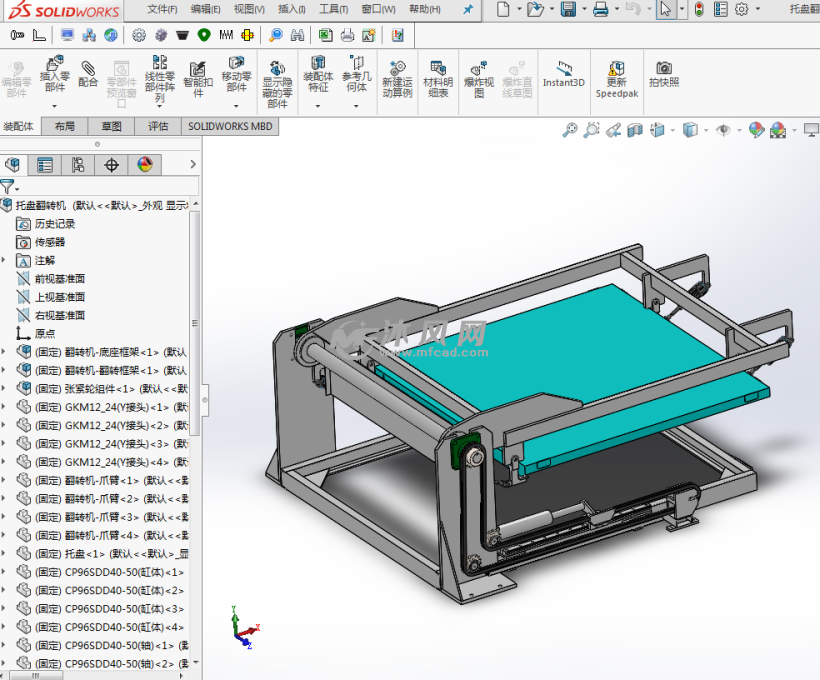Take a snapshot with 拍快照
This screenshot has height=680, width=820.
663,75
